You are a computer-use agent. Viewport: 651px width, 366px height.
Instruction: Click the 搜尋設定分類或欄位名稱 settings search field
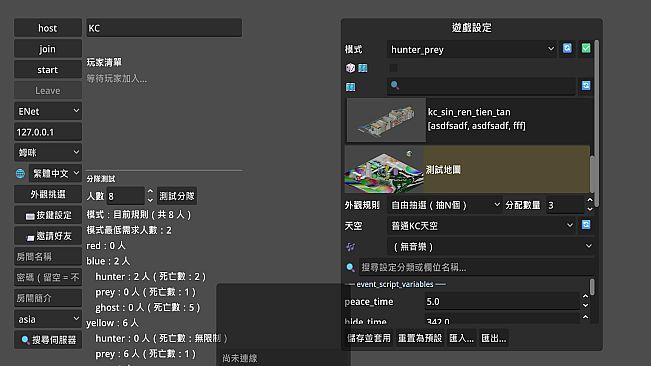click(x=476, y=267)
